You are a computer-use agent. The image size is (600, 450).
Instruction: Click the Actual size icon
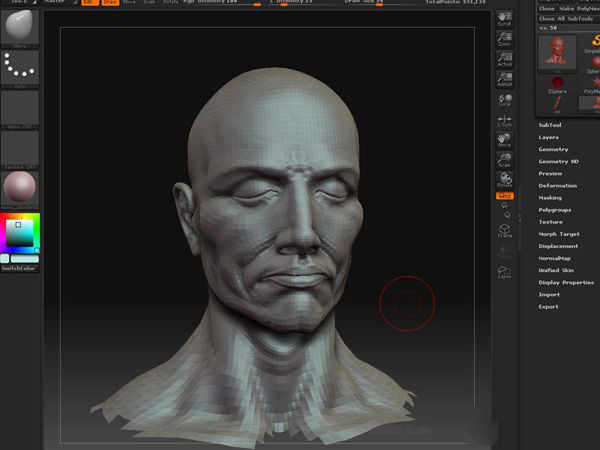[x=505, y=59]
